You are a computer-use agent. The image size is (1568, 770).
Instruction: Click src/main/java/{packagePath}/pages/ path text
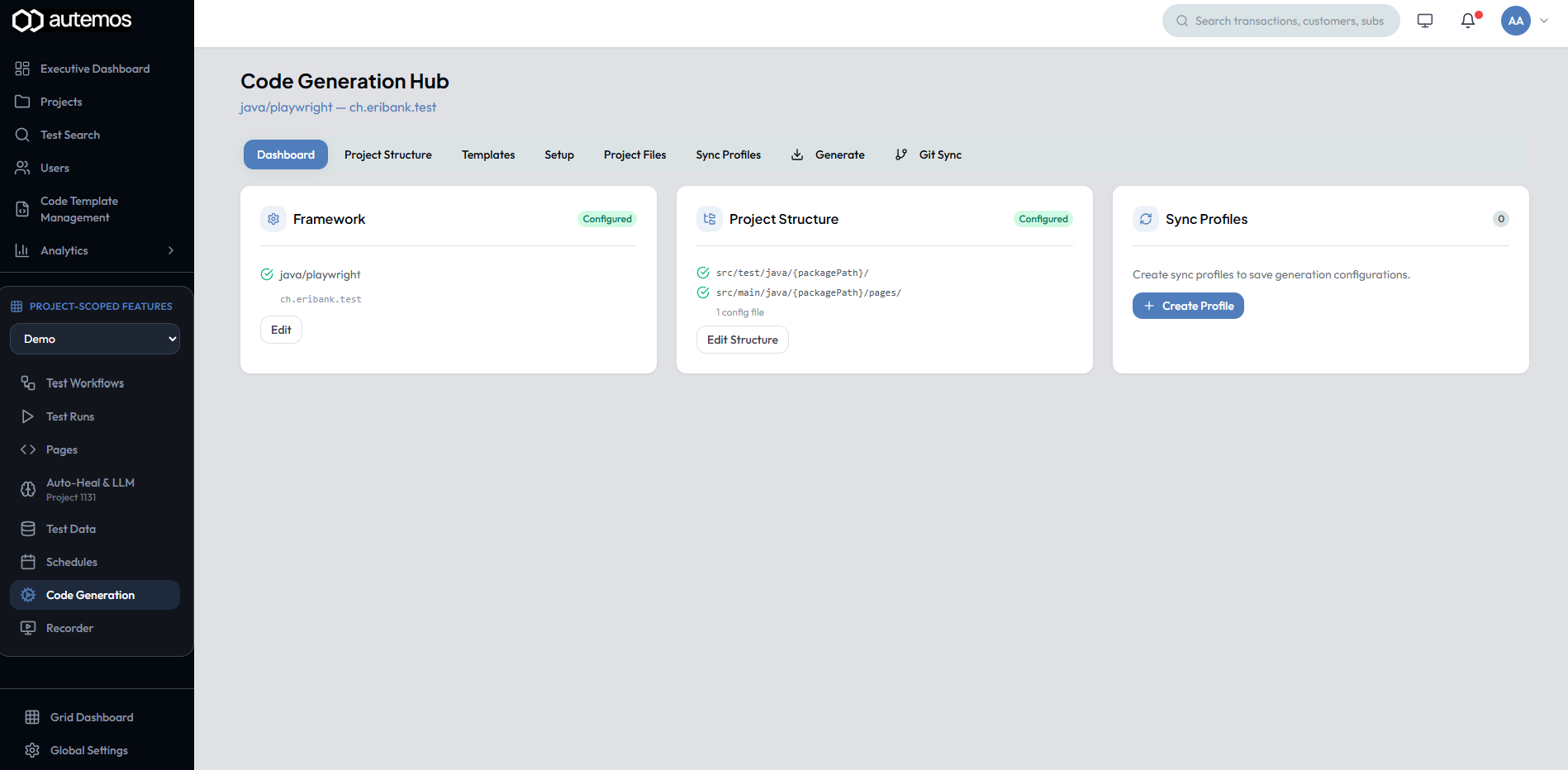[x=809, y=292]
